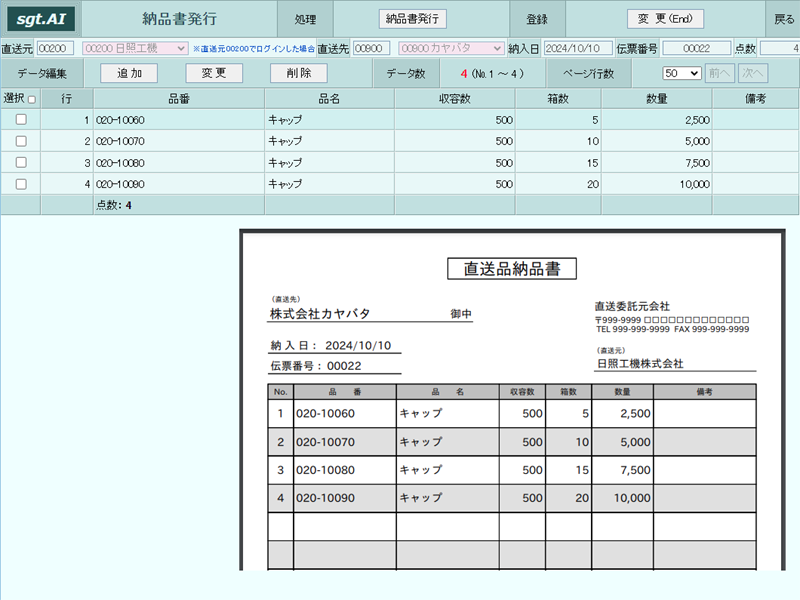Screen dimensions: 800x600
Task: Check the row 2 020-10070 checkbox
Action: pos(21,141)
